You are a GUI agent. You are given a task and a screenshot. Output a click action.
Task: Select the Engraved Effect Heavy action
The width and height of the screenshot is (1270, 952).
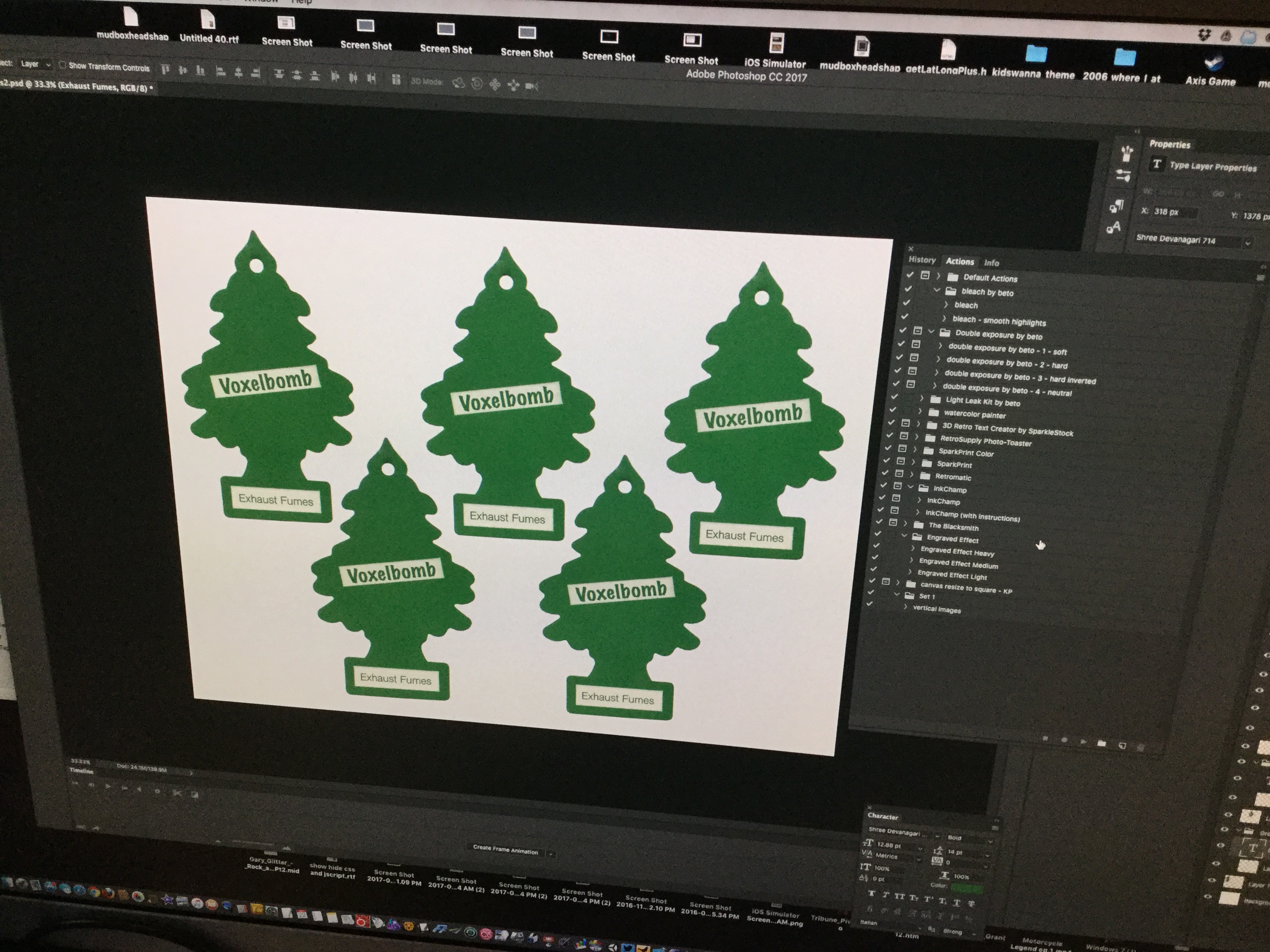(x=957, y=552)
